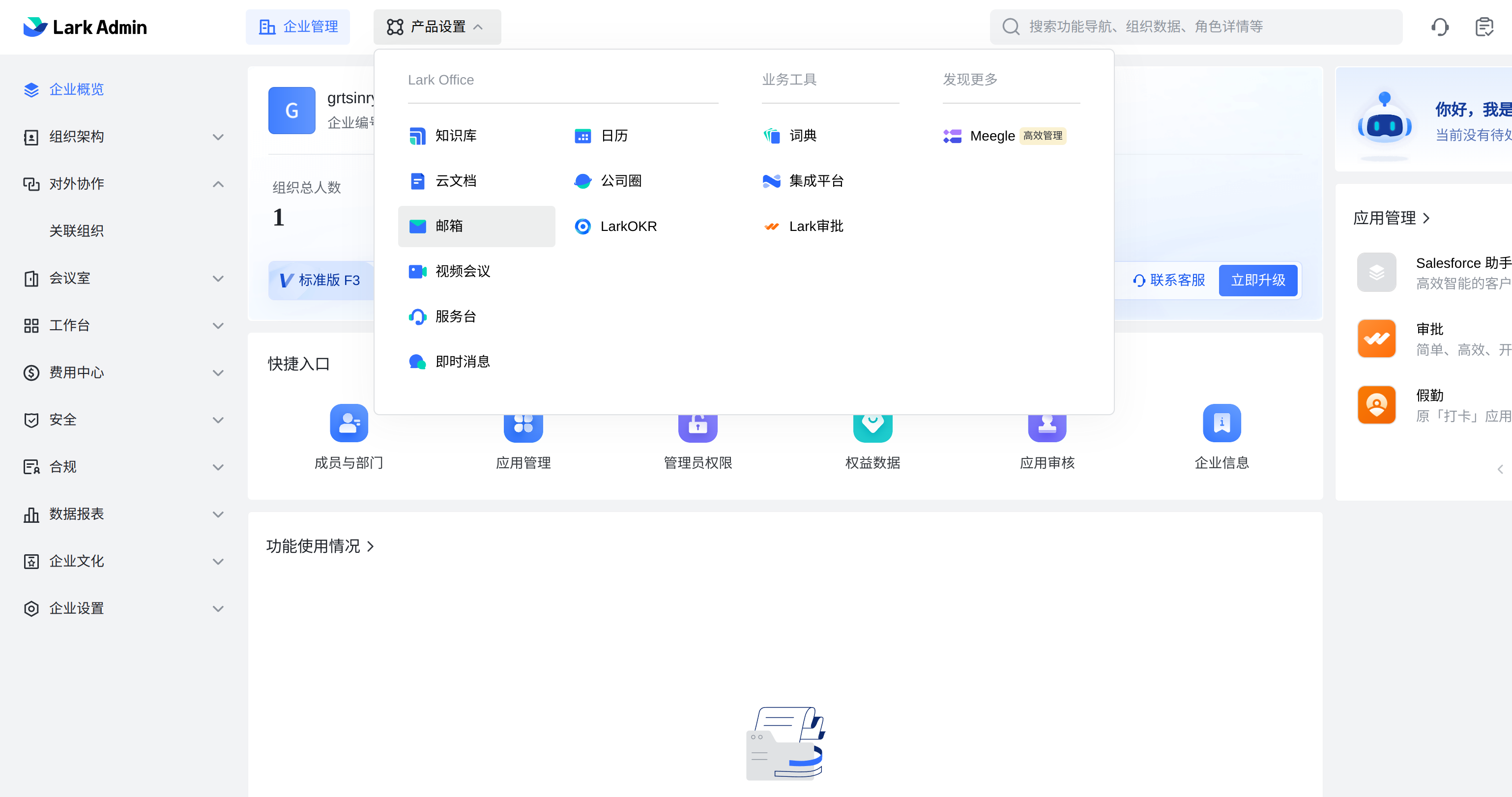Select 集成平台 menu entry
1512x797 pixels.
click(x=816, y=181)
